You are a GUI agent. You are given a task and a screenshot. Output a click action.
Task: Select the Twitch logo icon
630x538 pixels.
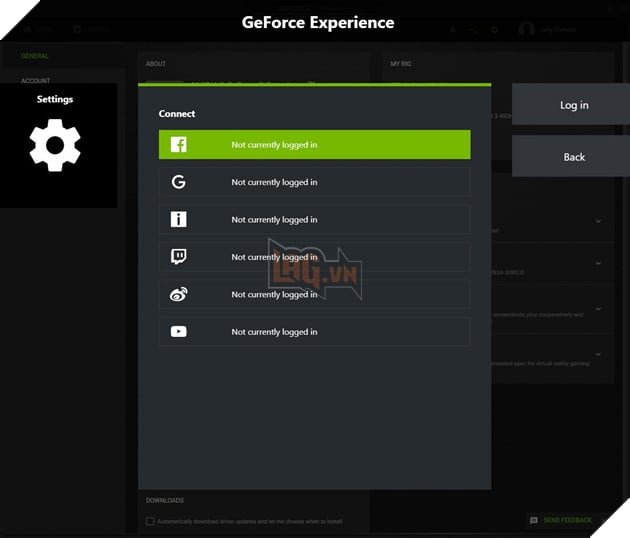178,256
